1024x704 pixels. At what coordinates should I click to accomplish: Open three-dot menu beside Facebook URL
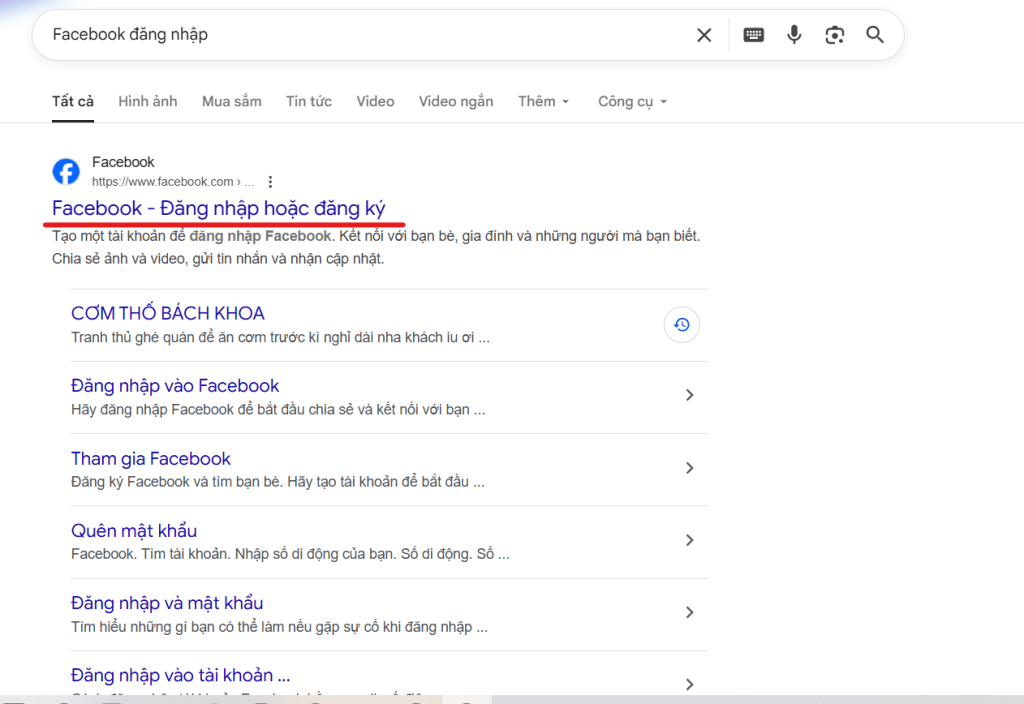[x=270, y=182]
